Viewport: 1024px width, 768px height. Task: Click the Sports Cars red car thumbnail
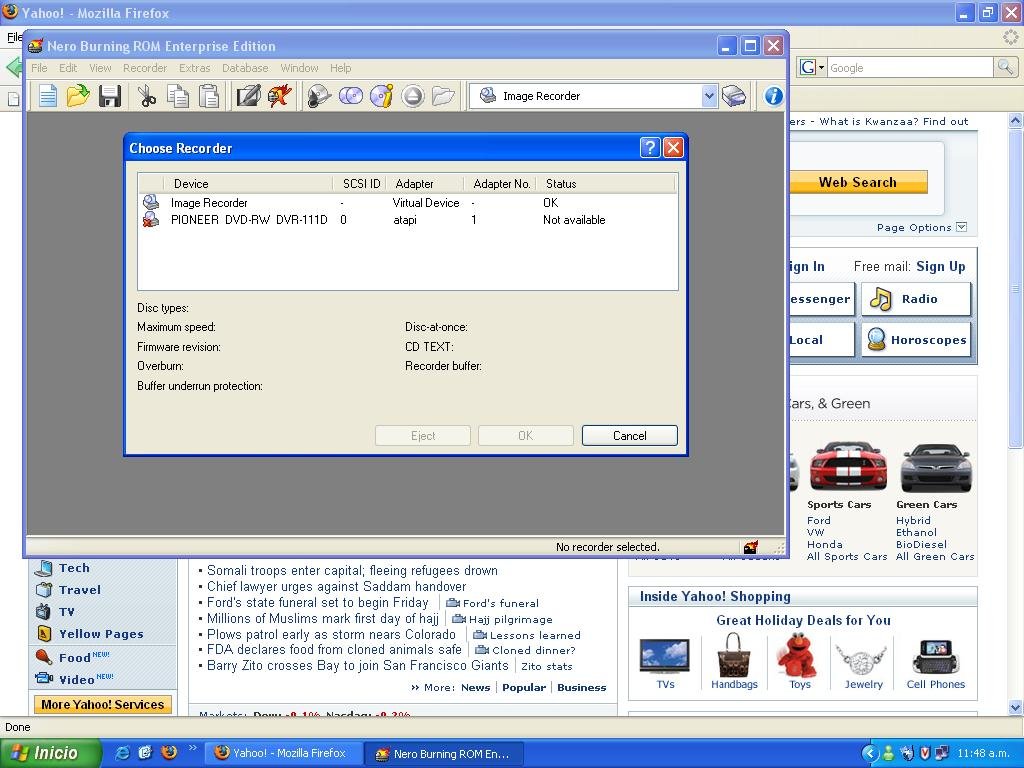[x=848, y=468]
